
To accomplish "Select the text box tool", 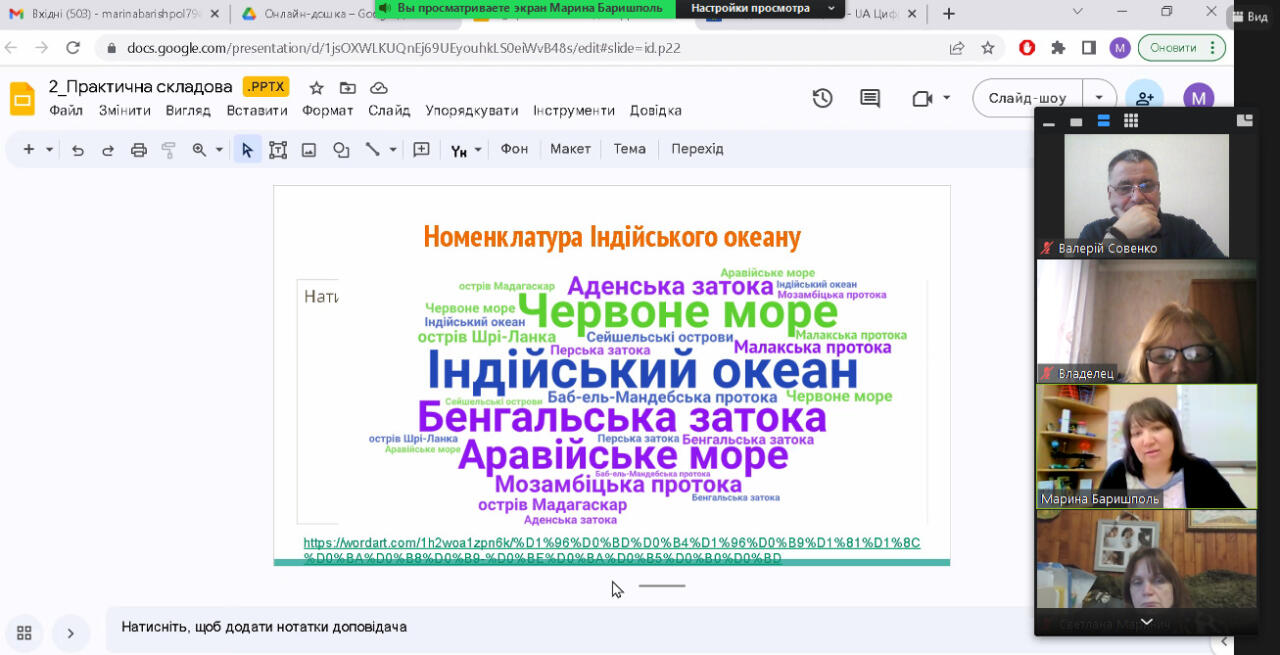I will 278,150.
